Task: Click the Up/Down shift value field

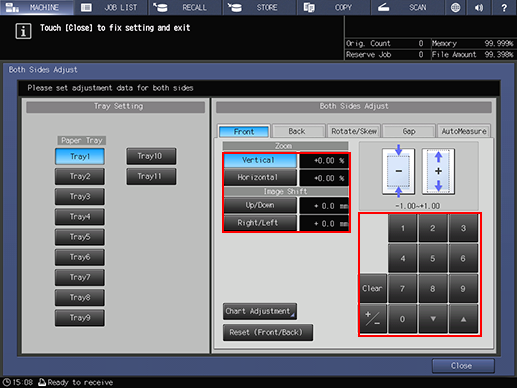Action: pyautogui.click(x=324, y=206)
